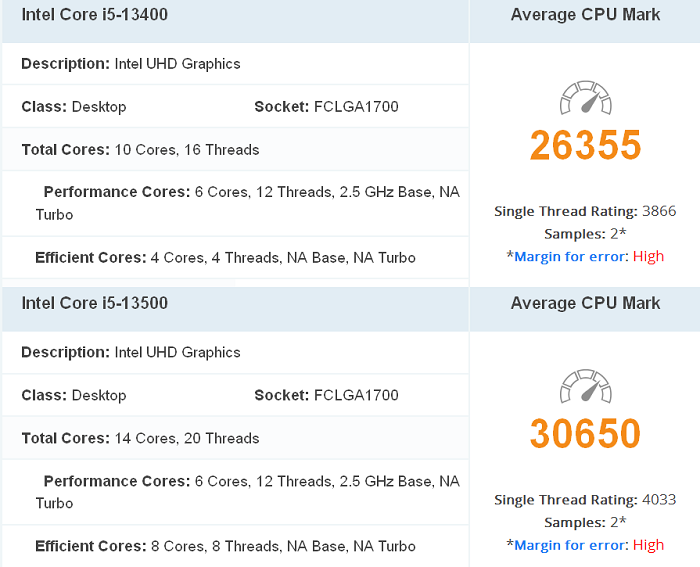Click i5-13400 Total Cores 10 Cores row
This screenshot has height=567, width=700.
click(x=235, y=150)
